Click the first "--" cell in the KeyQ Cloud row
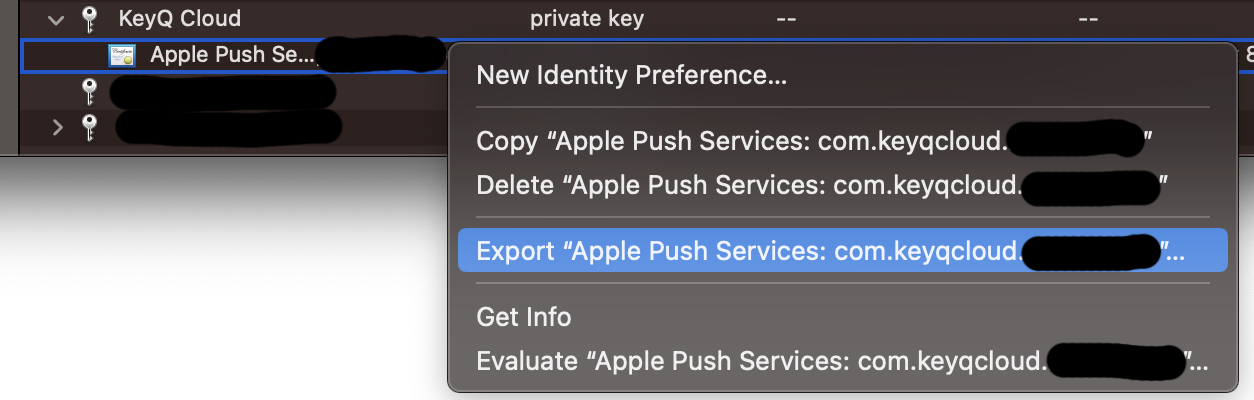Image resolution: width=1254 pixels, height=400 pixels. (x=788, y=18)
